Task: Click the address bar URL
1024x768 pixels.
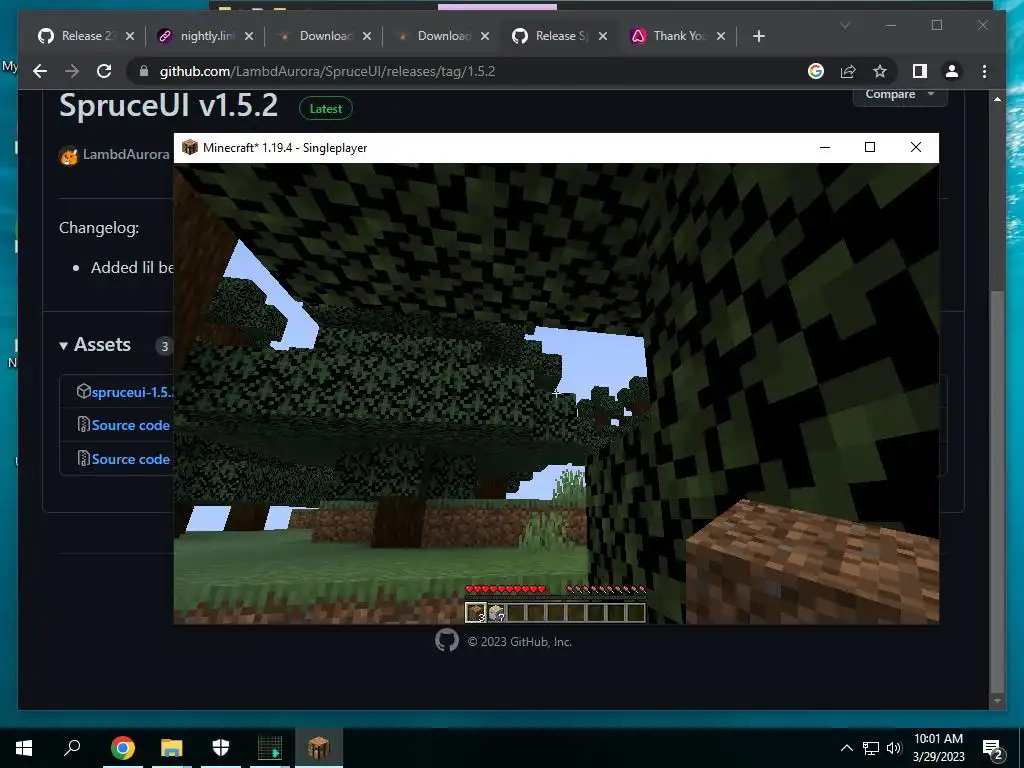Action: [327, 71]
